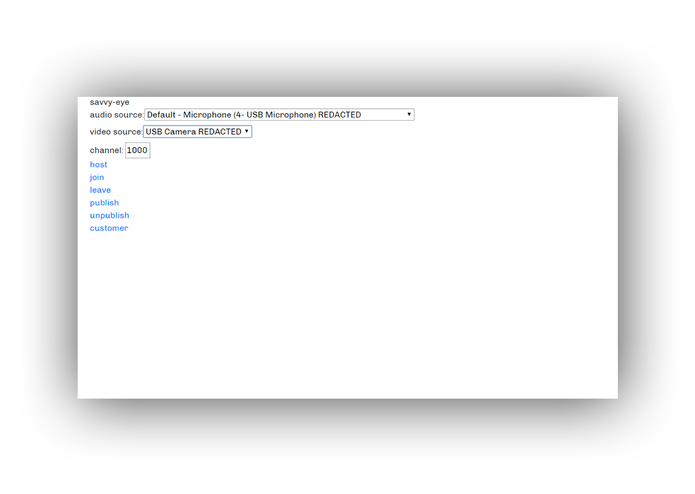The image size is (695, 494).
Task: Click the 'video source:' label
Action: pyautogui.click(x=116, y=132)
